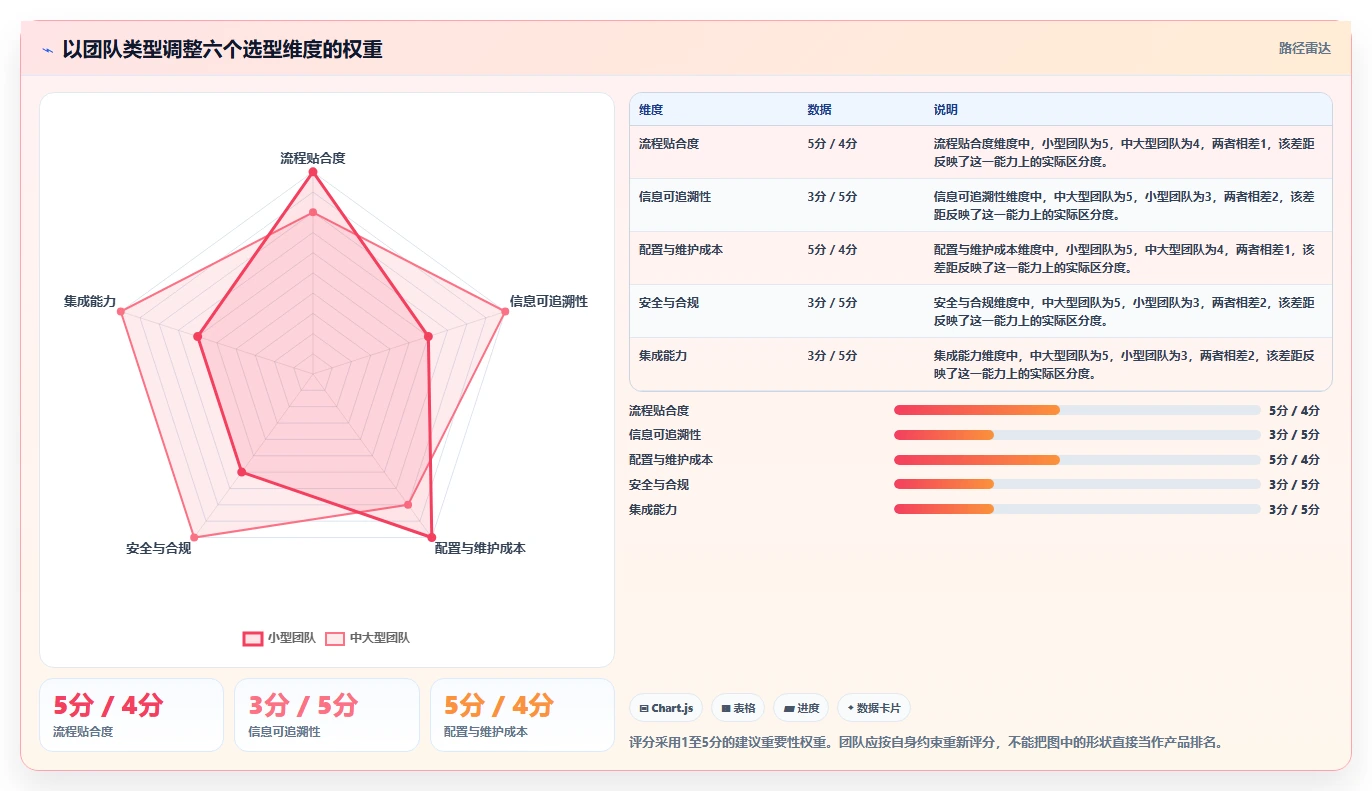Click the 中大型团队 data point on the 集成能力 axis
Image resolution: width=1372 pixels, height=791 pixels.
click(x=121, y=312)
